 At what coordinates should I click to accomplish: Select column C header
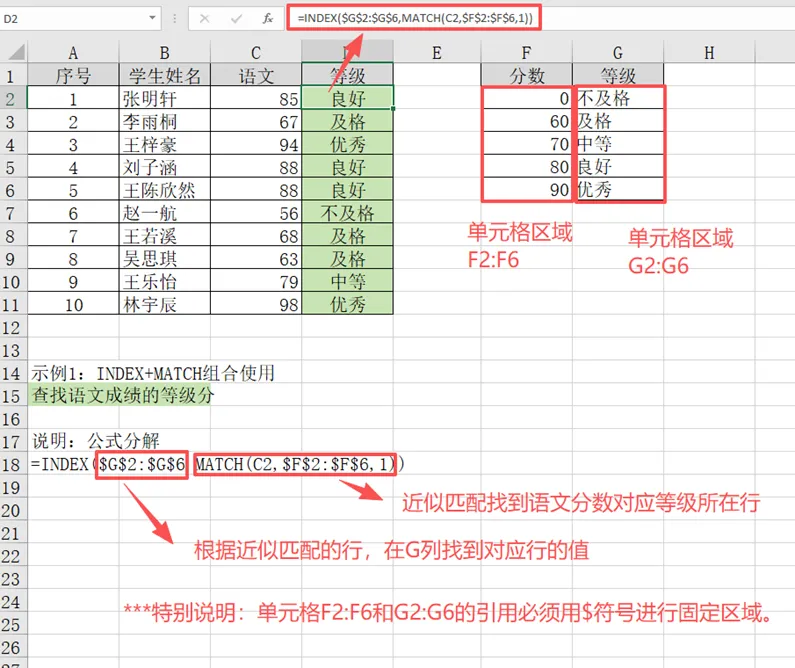point(256,52)
